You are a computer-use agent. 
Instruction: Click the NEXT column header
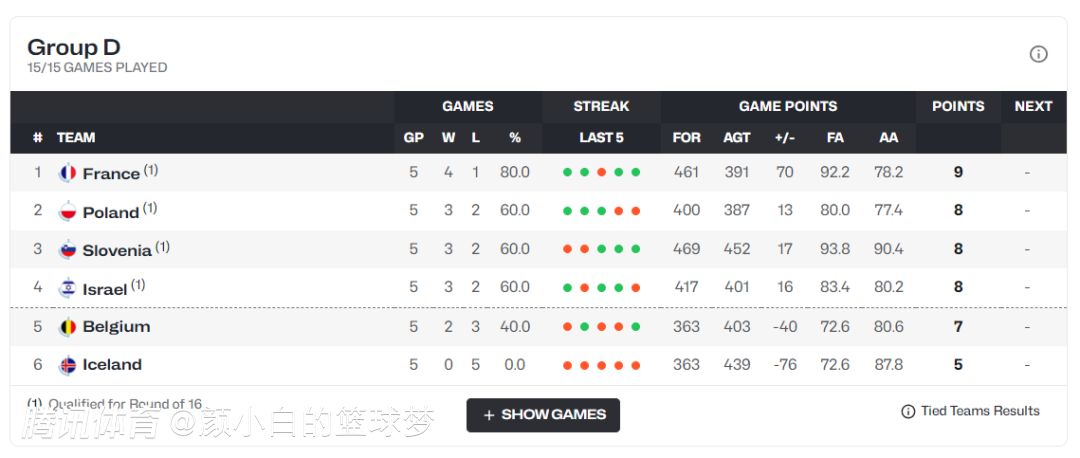coord(1033,106)
